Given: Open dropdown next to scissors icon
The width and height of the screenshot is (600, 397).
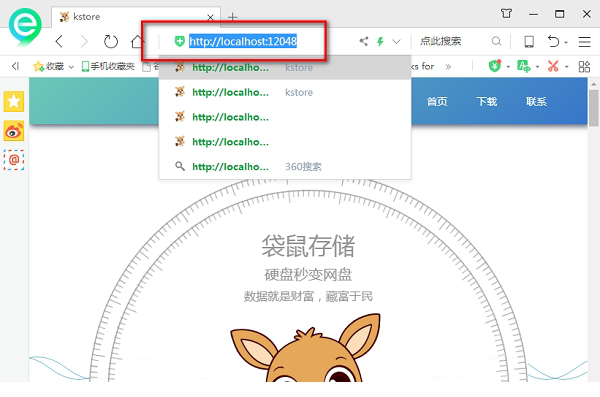Looking at the screenshot, I should [567, 67].
